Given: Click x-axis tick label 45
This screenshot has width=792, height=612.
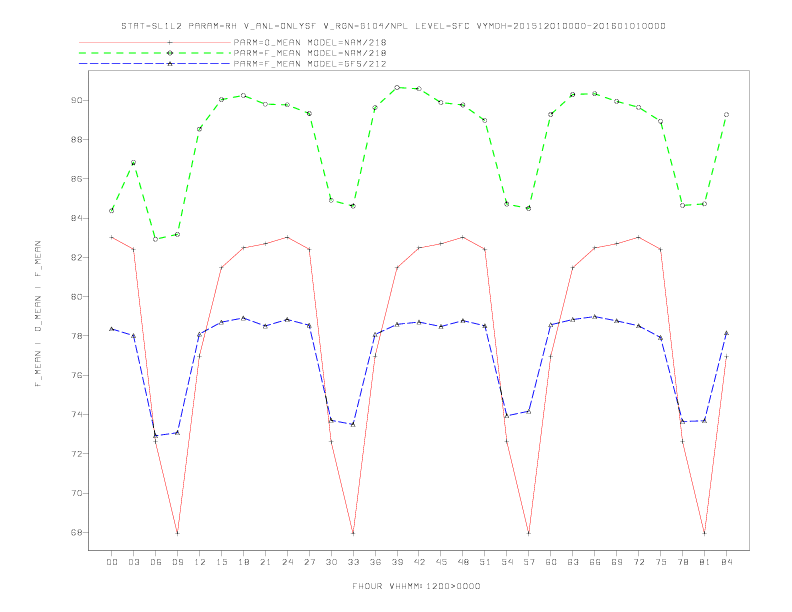Looking at the screenshot, I should (x=441, y=562).
